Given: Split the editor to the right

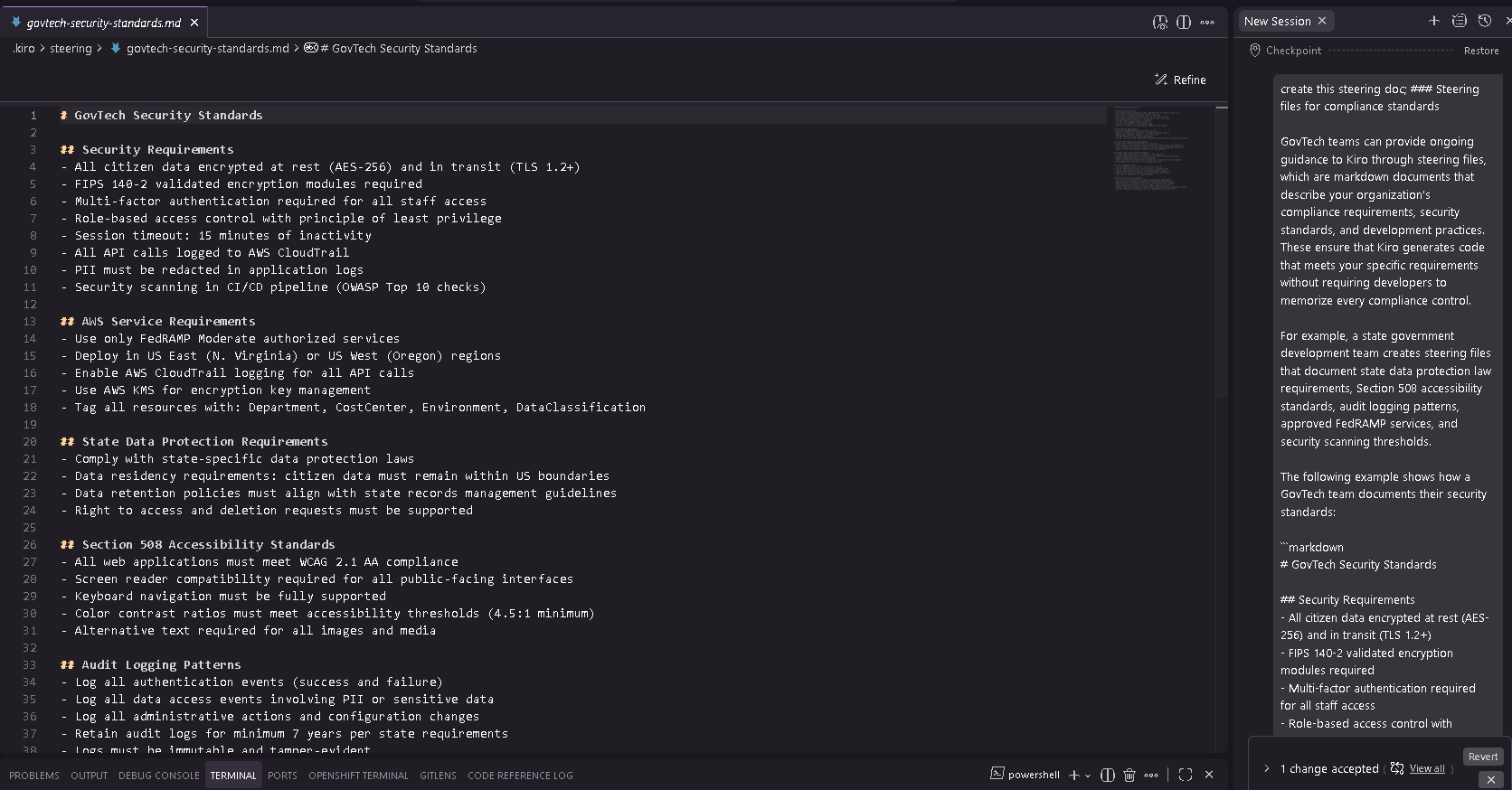Looking at the screenshot, I should click(x=1184, y=23).
